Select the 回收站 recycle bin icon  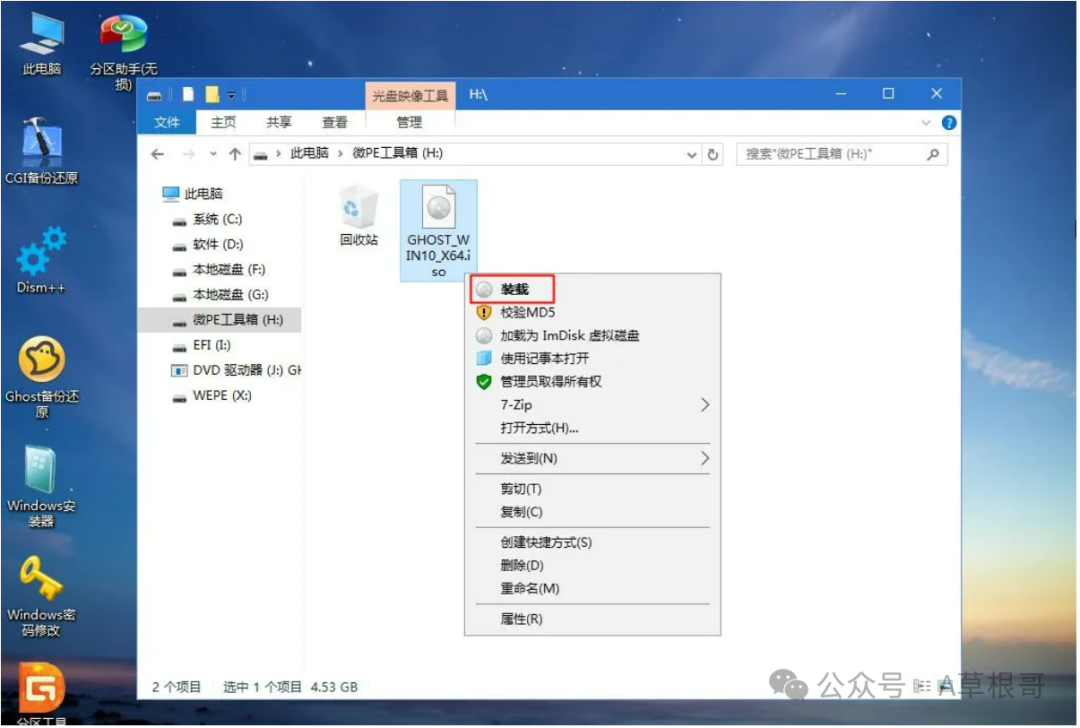(x=359, y=215)
